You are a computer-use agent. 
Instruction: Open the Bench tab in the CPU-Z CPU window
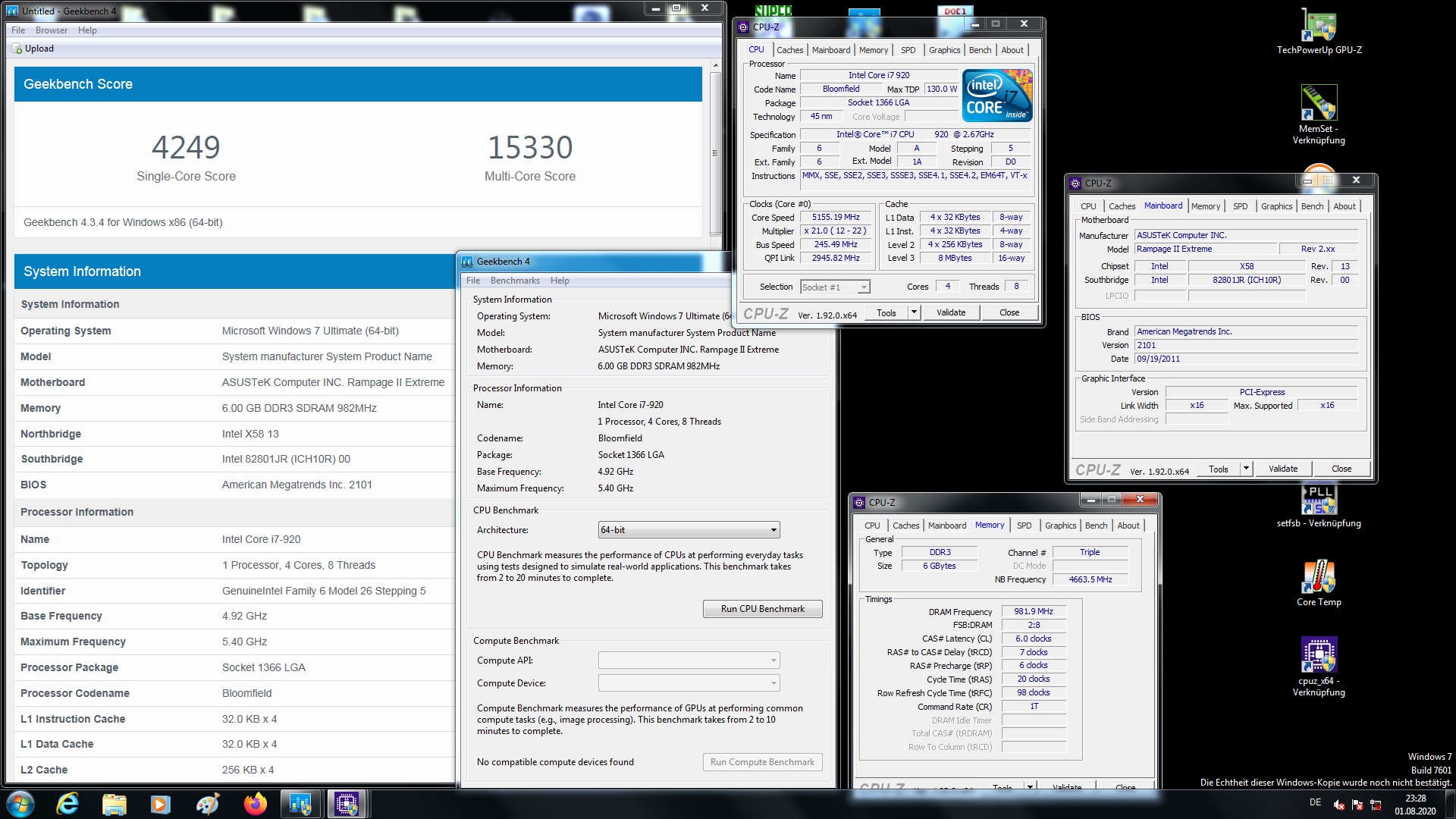980,50
